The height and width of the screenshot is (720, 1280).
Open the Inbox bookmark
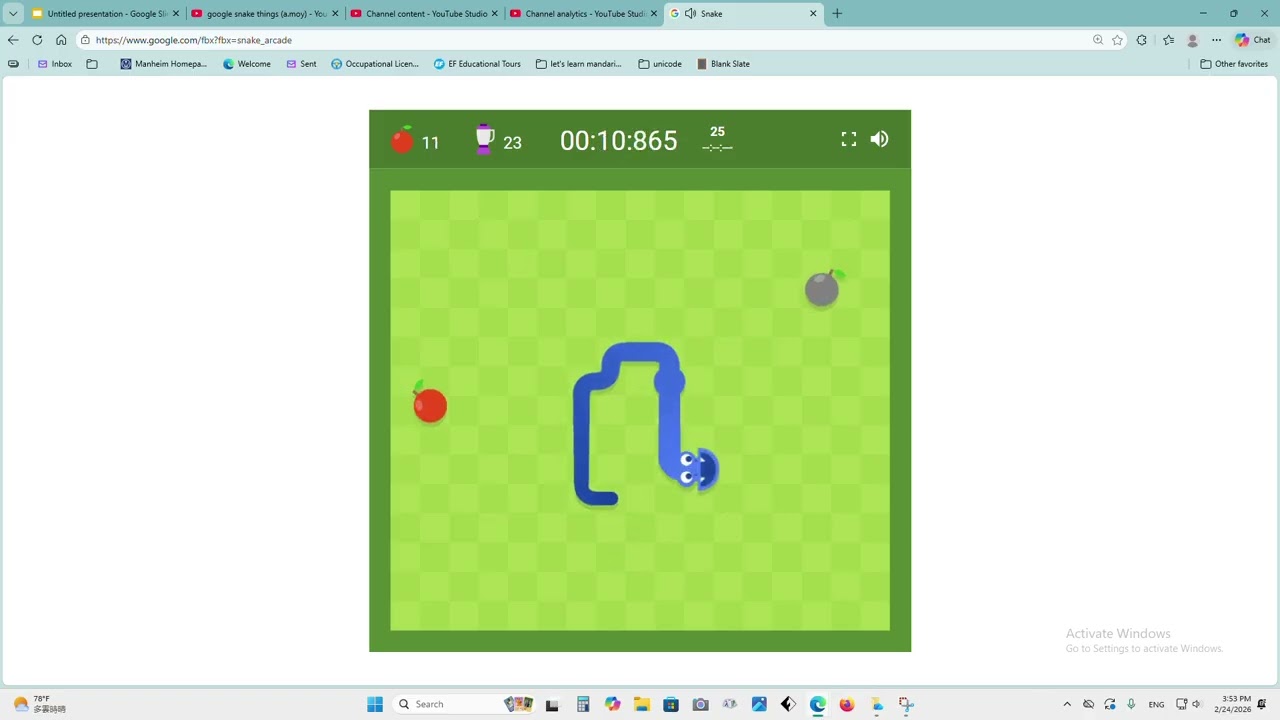click(x=55, y=64)
